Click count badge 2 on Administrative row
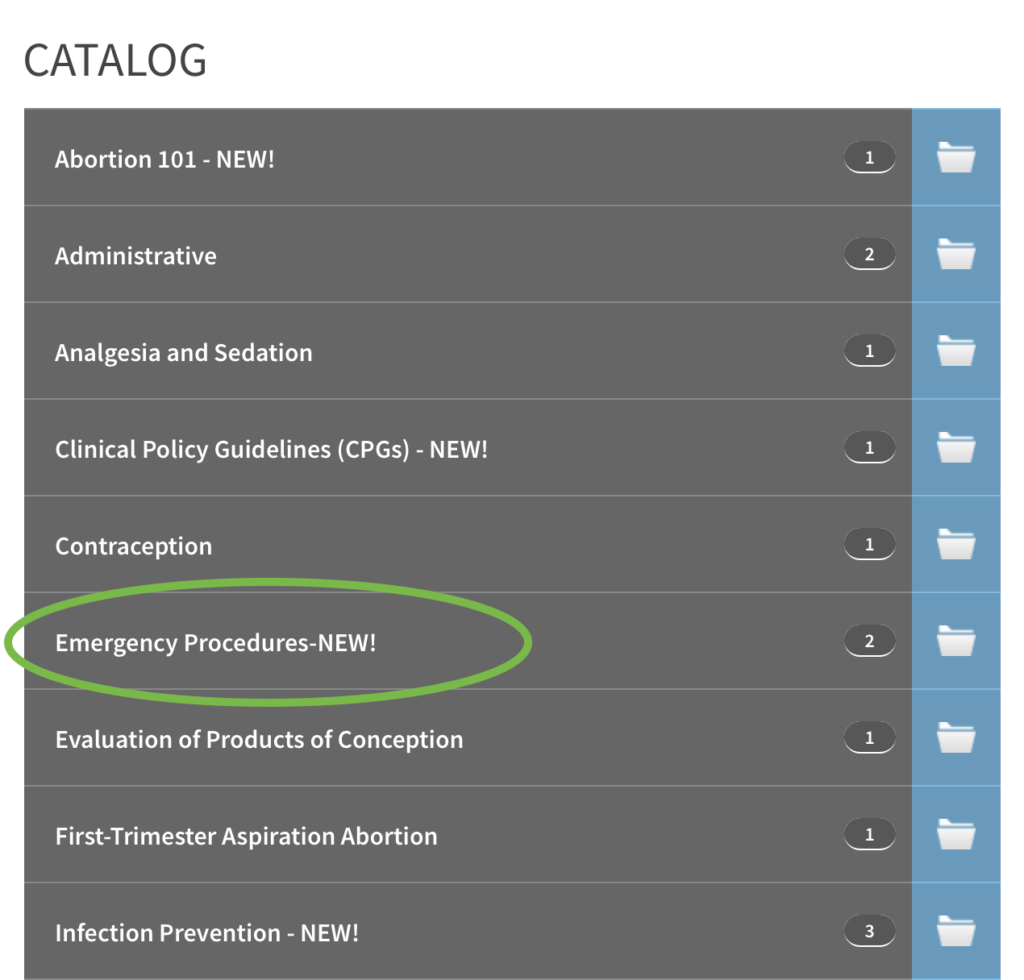The image size is (1024, 980). (x=869, y=254)
